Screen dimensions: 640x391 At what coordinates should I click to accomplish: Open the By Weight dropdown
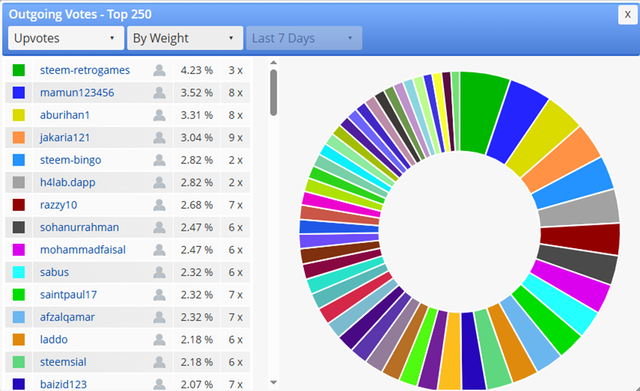pyautogui.click(x=185, y=38)
